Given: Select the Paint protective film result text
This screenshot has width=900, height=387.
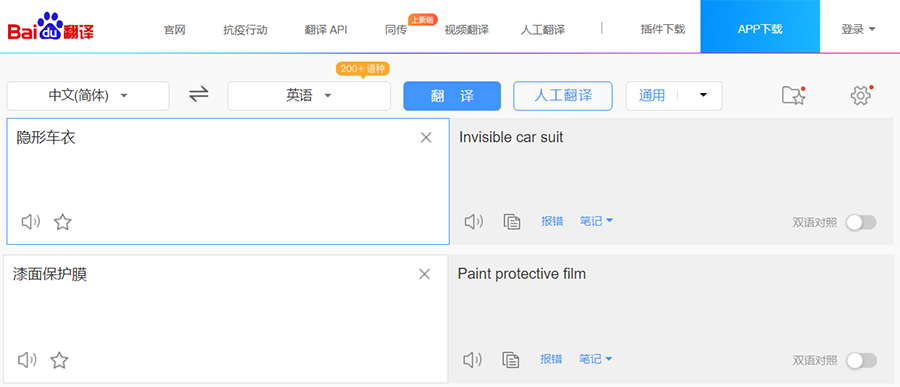Looking at the screenshot, I should point(522,274).
